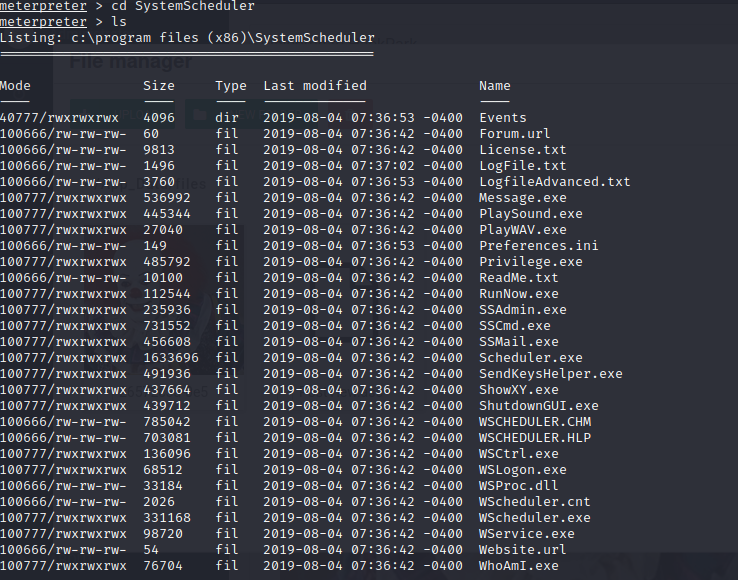This screenshot has width=738, height=580.
Task: Select the SSCmd.exe entry
Action: pos(514,326)
